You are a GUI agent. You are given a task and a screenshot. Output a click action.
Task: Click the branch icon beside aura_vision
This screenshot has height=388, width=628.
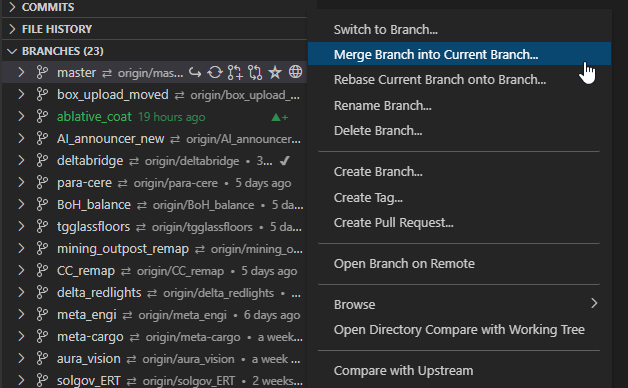point(42,359)
